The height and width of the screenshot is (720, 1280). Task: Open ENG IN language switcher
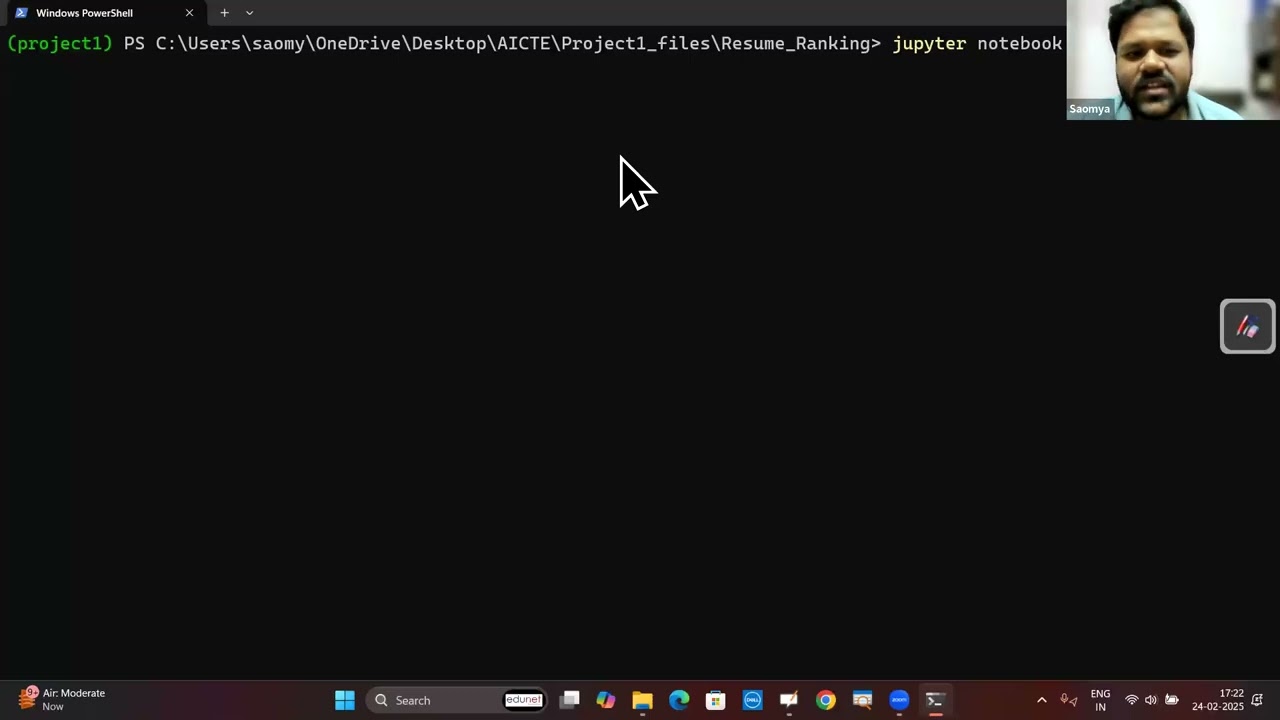tap(1100, 700)
